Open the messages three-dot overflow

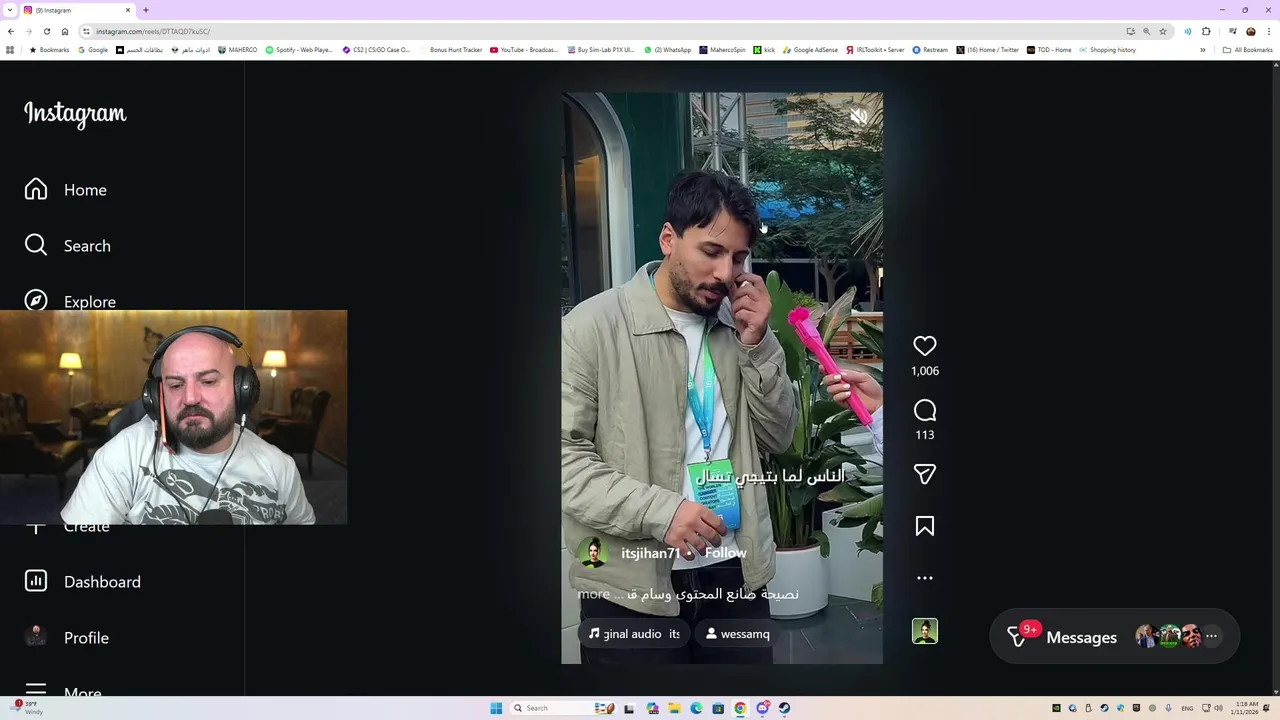[x=1211, y=636]
